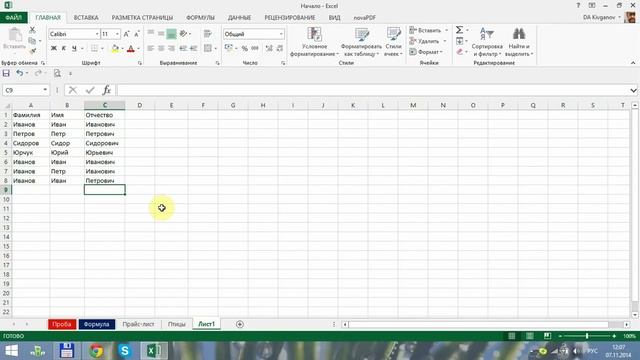Toggle underline Ч formatting
640x360 pixels.
click(74, 49)
